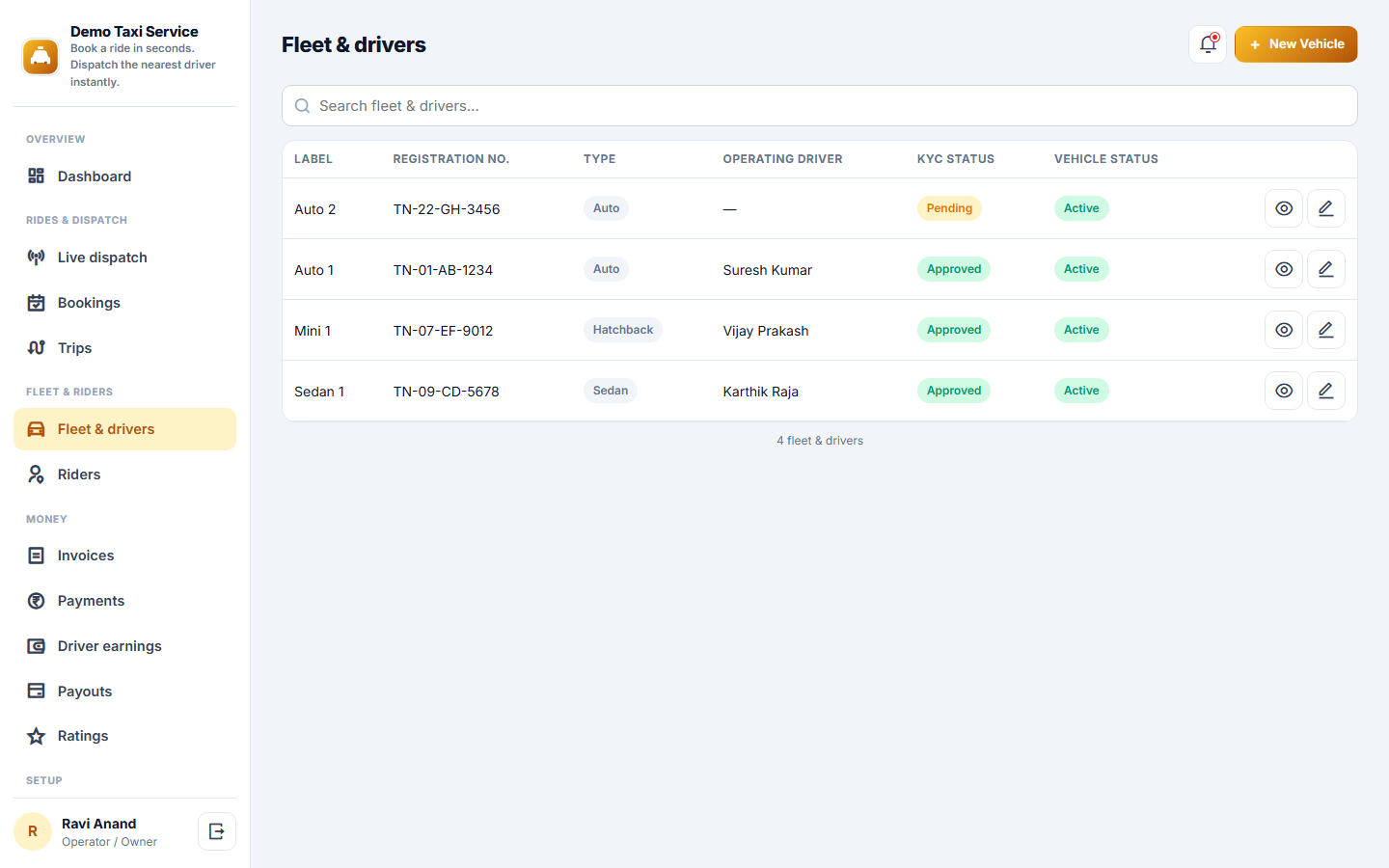The image size is (1389, 868).
Task: Click the Operating Driver column header
Action: click(783, 159)
